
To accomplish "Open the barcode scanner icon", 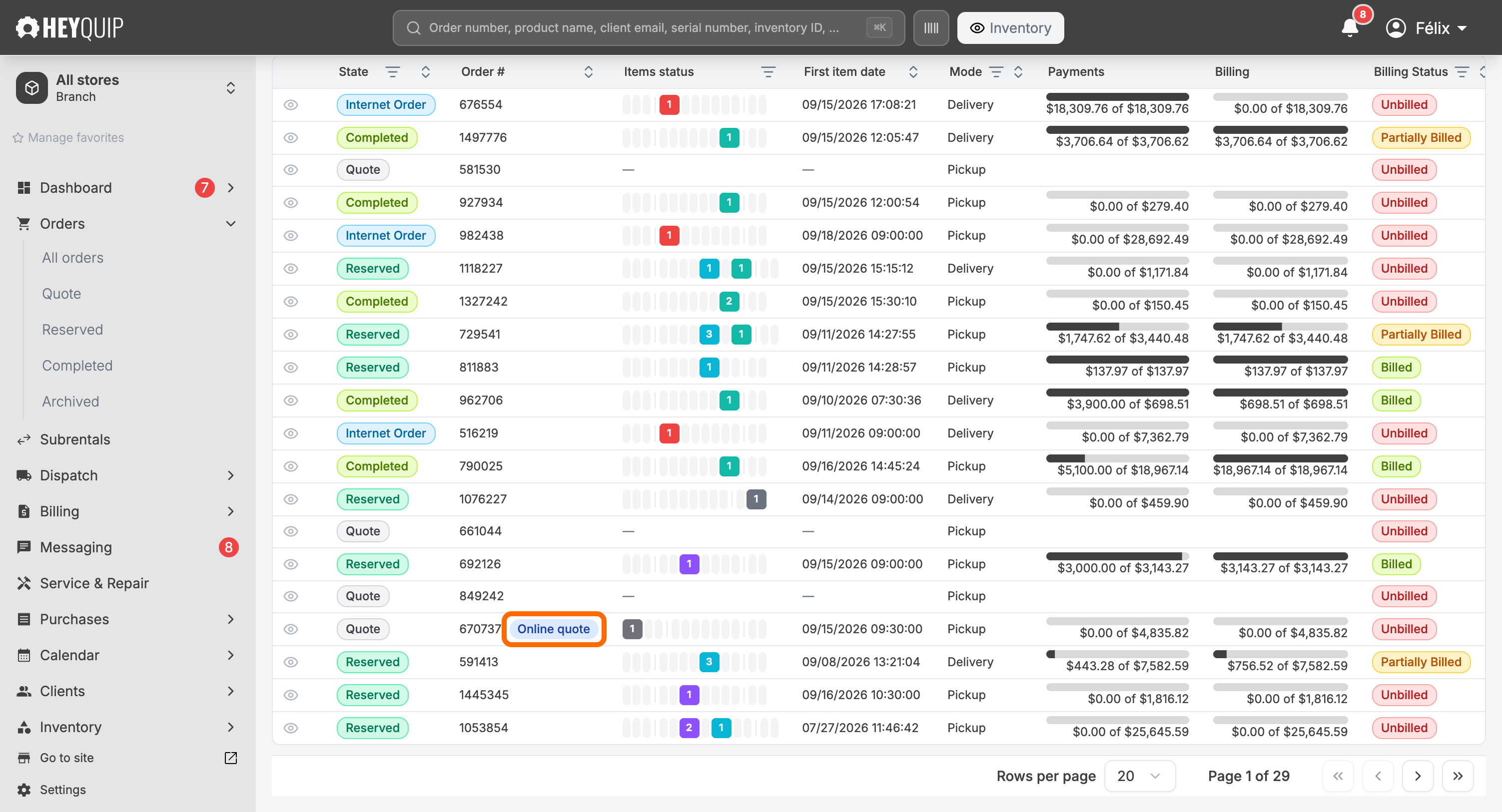I will coord(930,28).
